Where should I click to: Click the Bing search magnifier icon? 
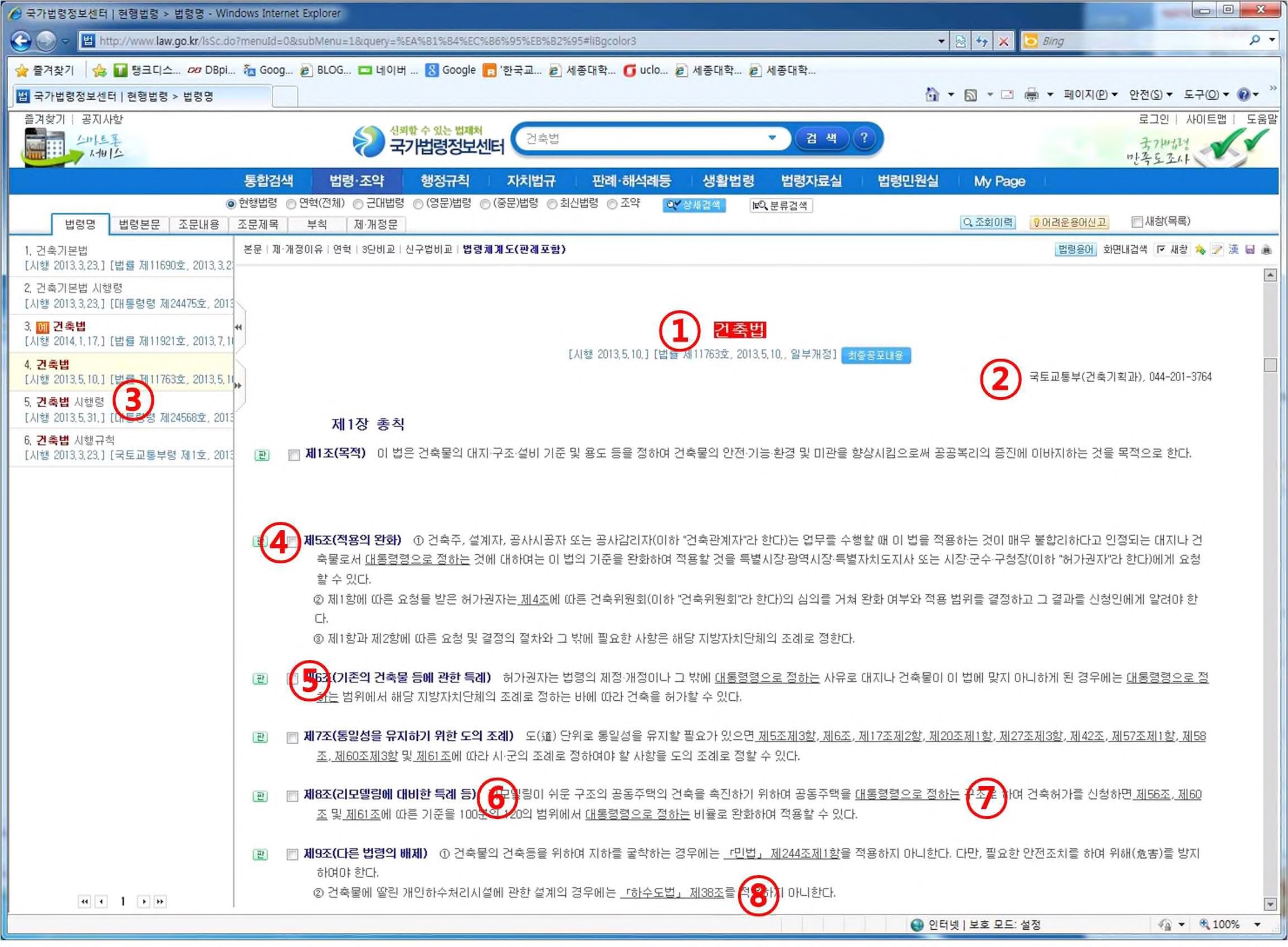[x=1253, y=40]
